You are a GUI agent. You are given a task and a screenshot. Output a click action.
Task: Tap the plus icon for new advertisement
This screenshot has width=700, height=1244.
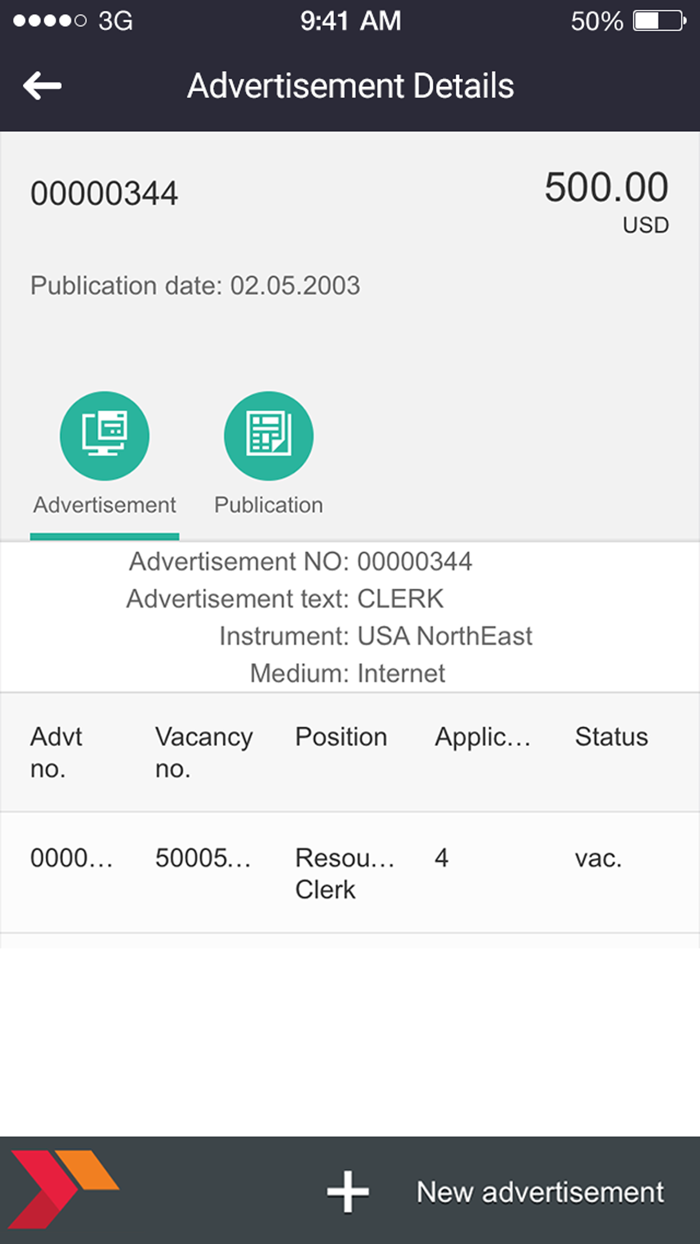[347, 1192]
